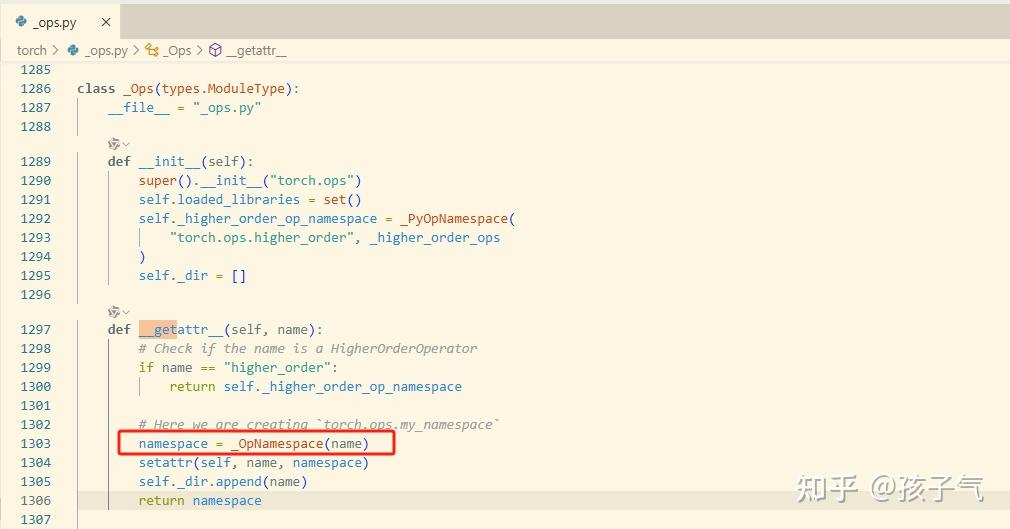Click the __getattr__ method cube icon
Viewport: 1010px width, 529px height.
coord(216,50)
